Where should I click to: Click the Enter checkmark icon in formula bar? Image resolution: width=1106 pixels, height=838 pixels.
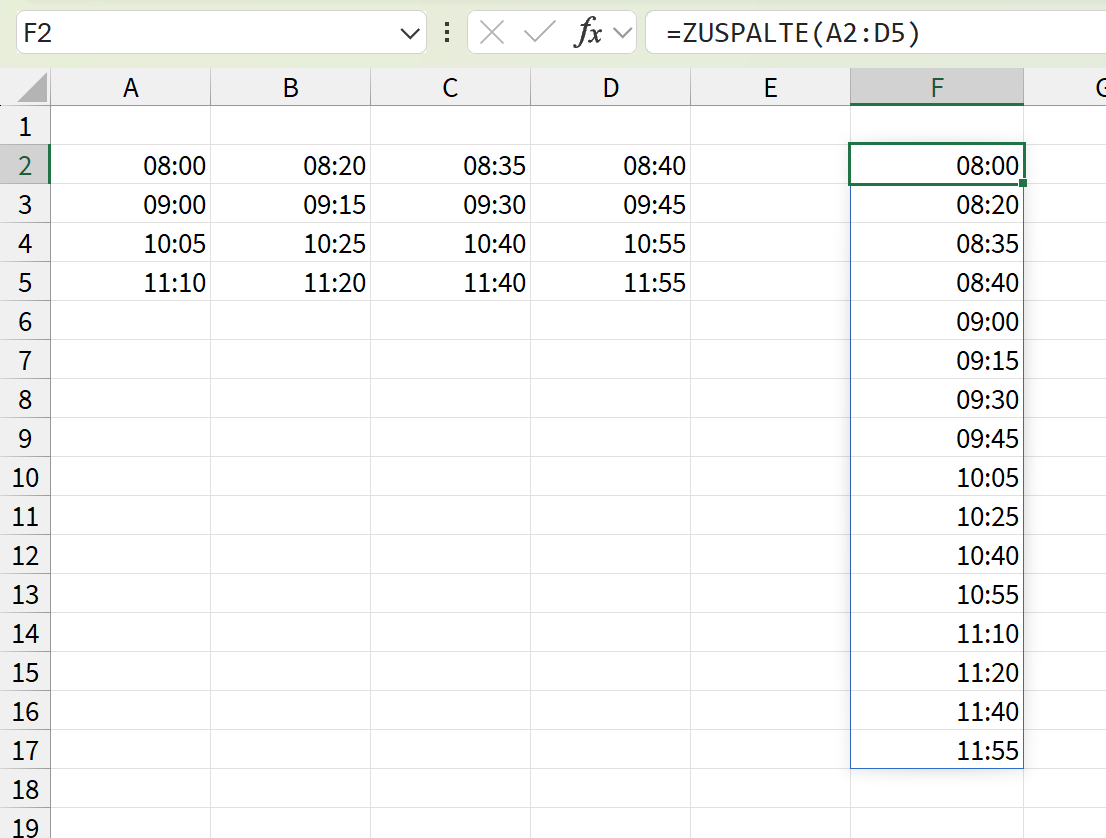pos(539,33)
